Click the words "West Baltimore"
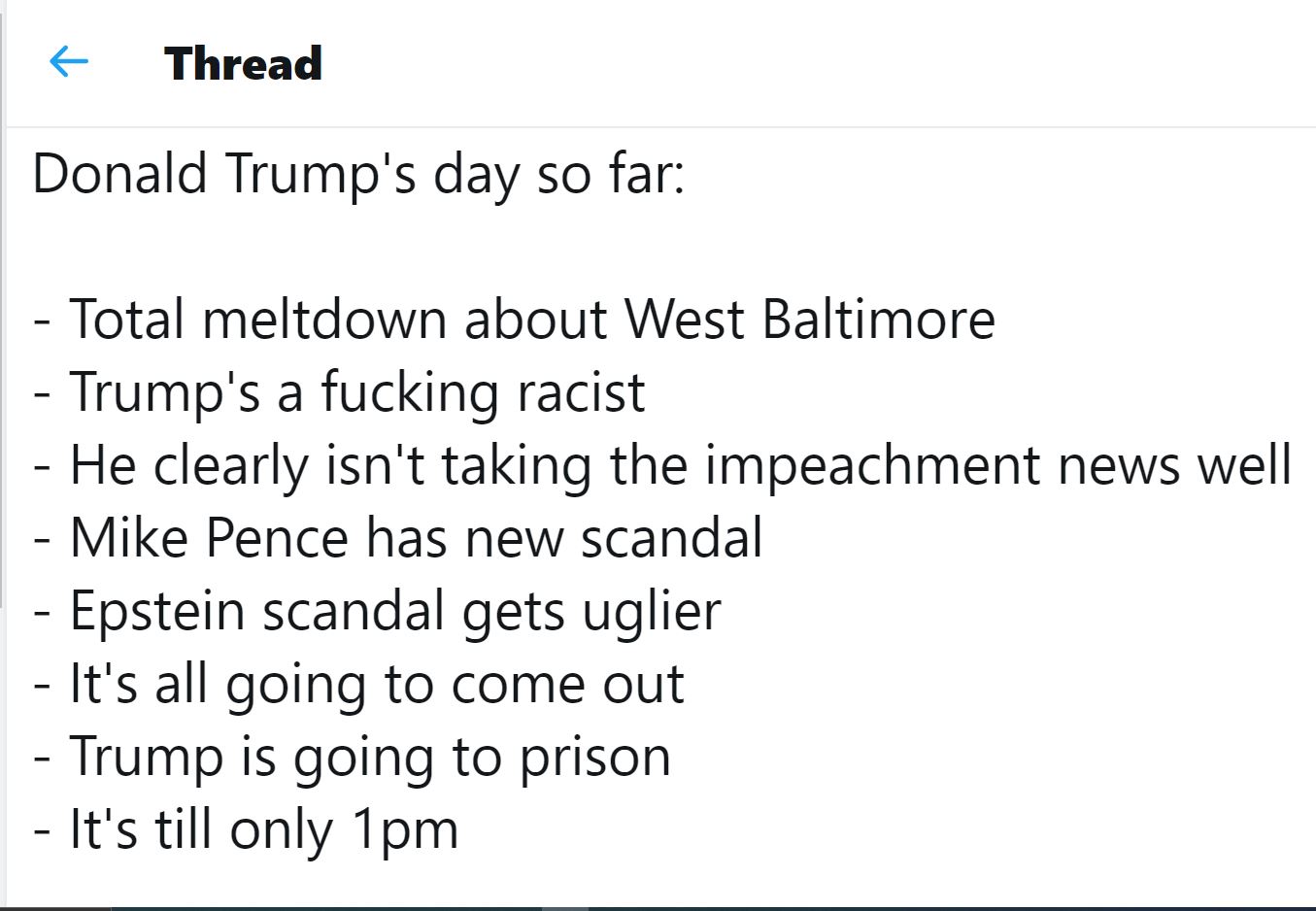1316x911 pixels. (x=809, y=320)
